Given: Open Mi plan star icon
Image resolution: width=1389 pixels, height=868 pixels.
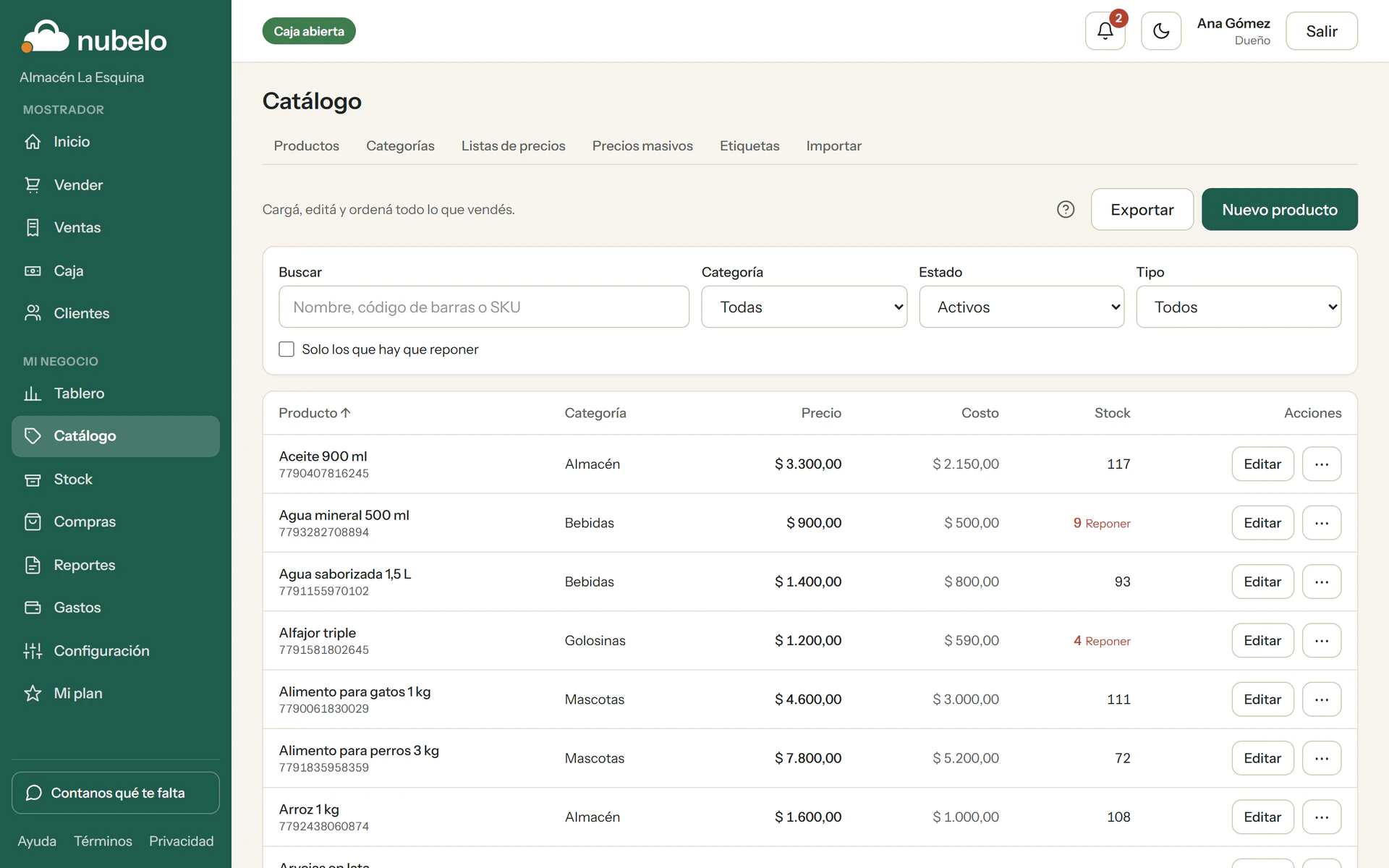Looking at the screenshot, I should pos(33,694).
